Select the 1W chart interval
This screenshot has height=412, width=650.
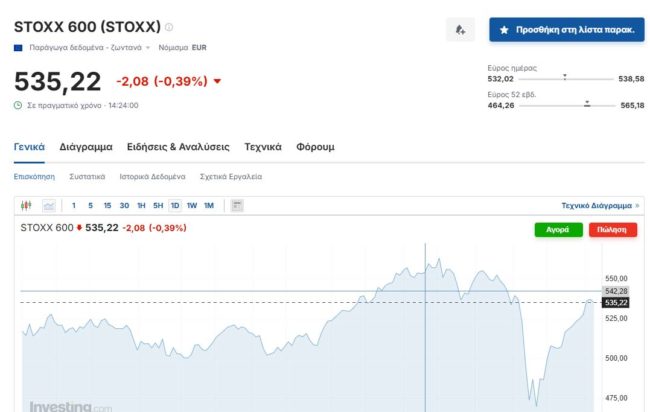pyautogui.click(x=191, y=206)
